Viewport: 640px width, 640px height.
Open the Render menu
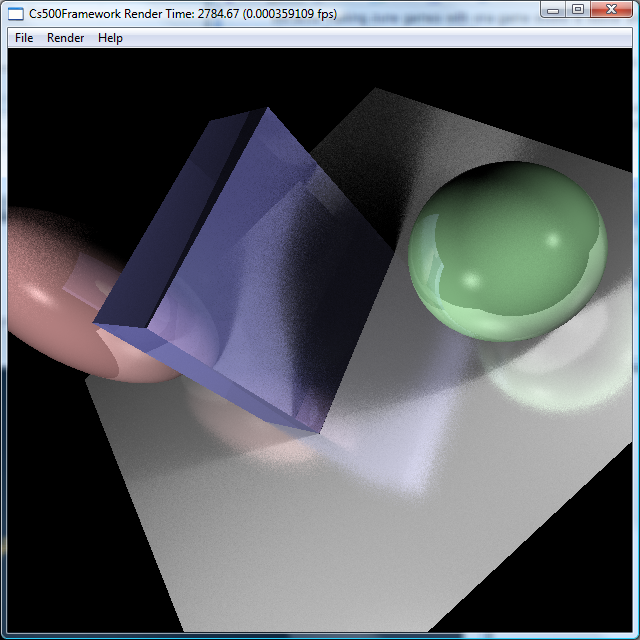[66, 38]
